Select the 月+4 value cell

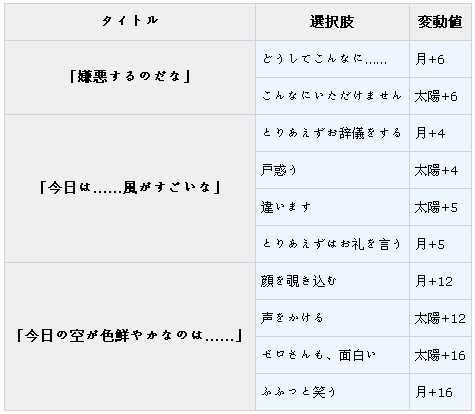(440, 133)
